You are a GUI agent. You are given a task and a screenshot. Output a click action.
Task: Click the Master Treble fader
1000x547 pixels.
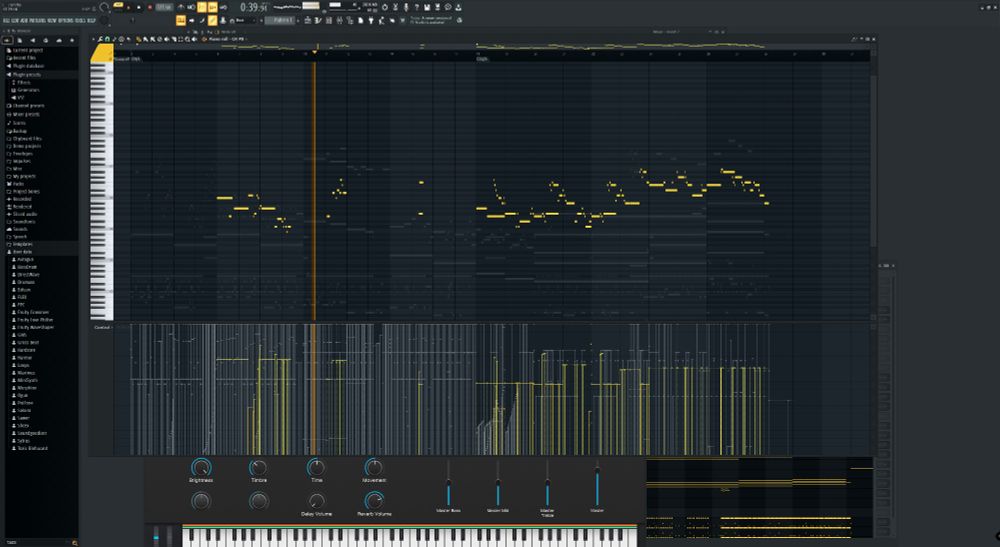coord(547,484)
